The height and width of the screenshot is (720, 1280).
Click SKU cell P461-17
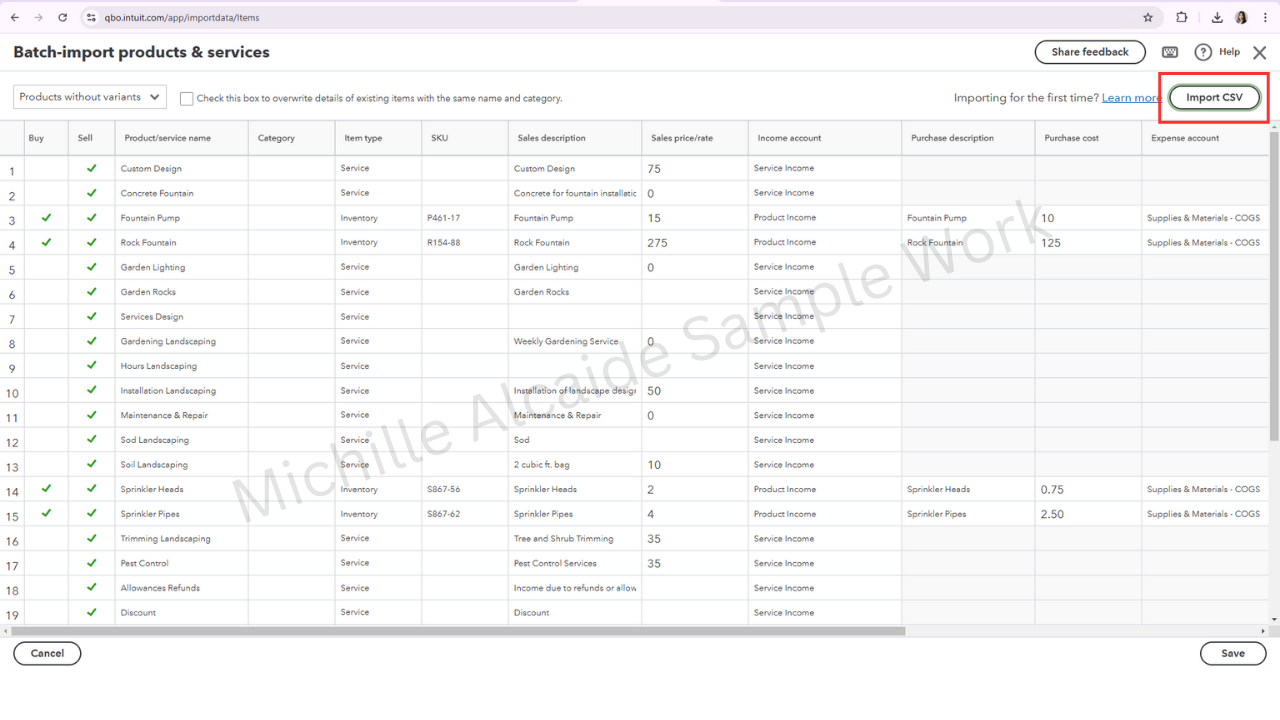point(465,218)
